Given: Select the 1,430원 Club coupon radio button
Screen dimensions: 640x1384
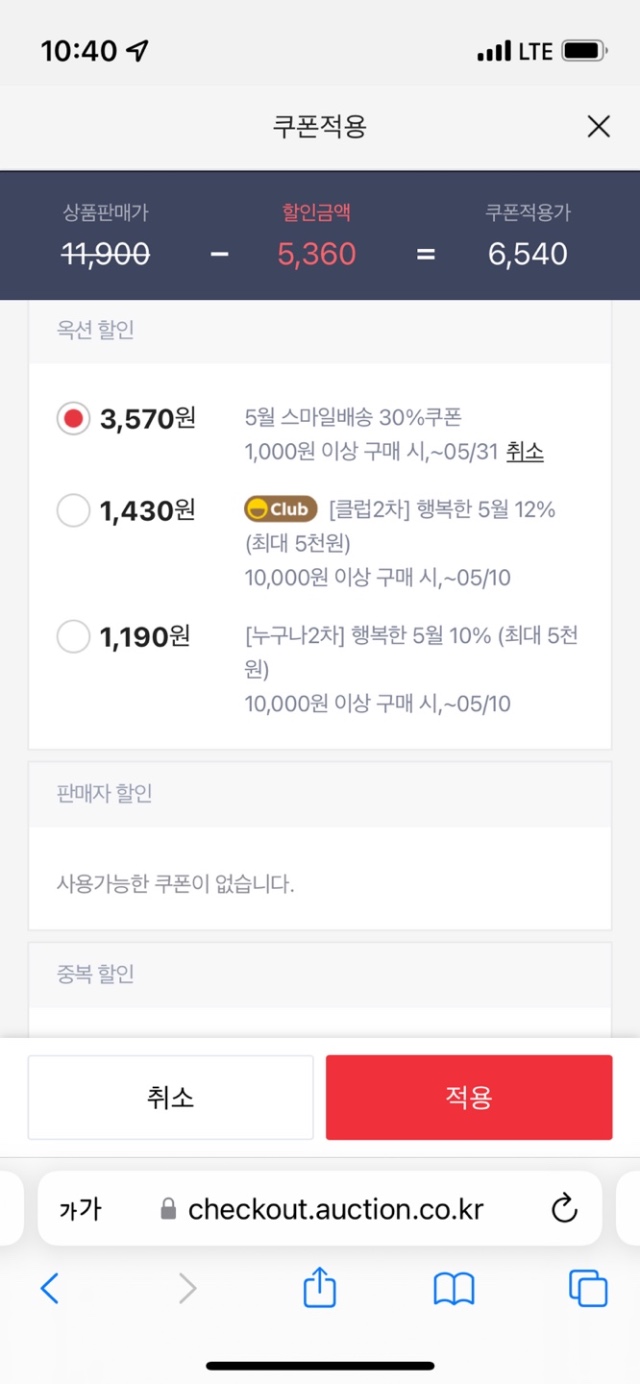Looking at the screenshot, I should (x=73, y=511).
